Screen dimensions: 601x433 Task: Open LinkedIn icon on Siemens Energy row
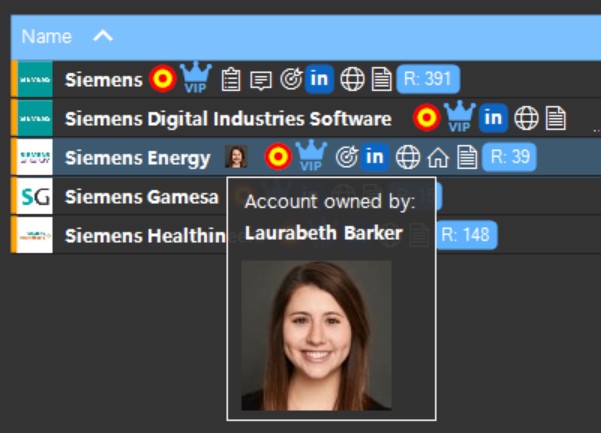[x=375, y=157]
